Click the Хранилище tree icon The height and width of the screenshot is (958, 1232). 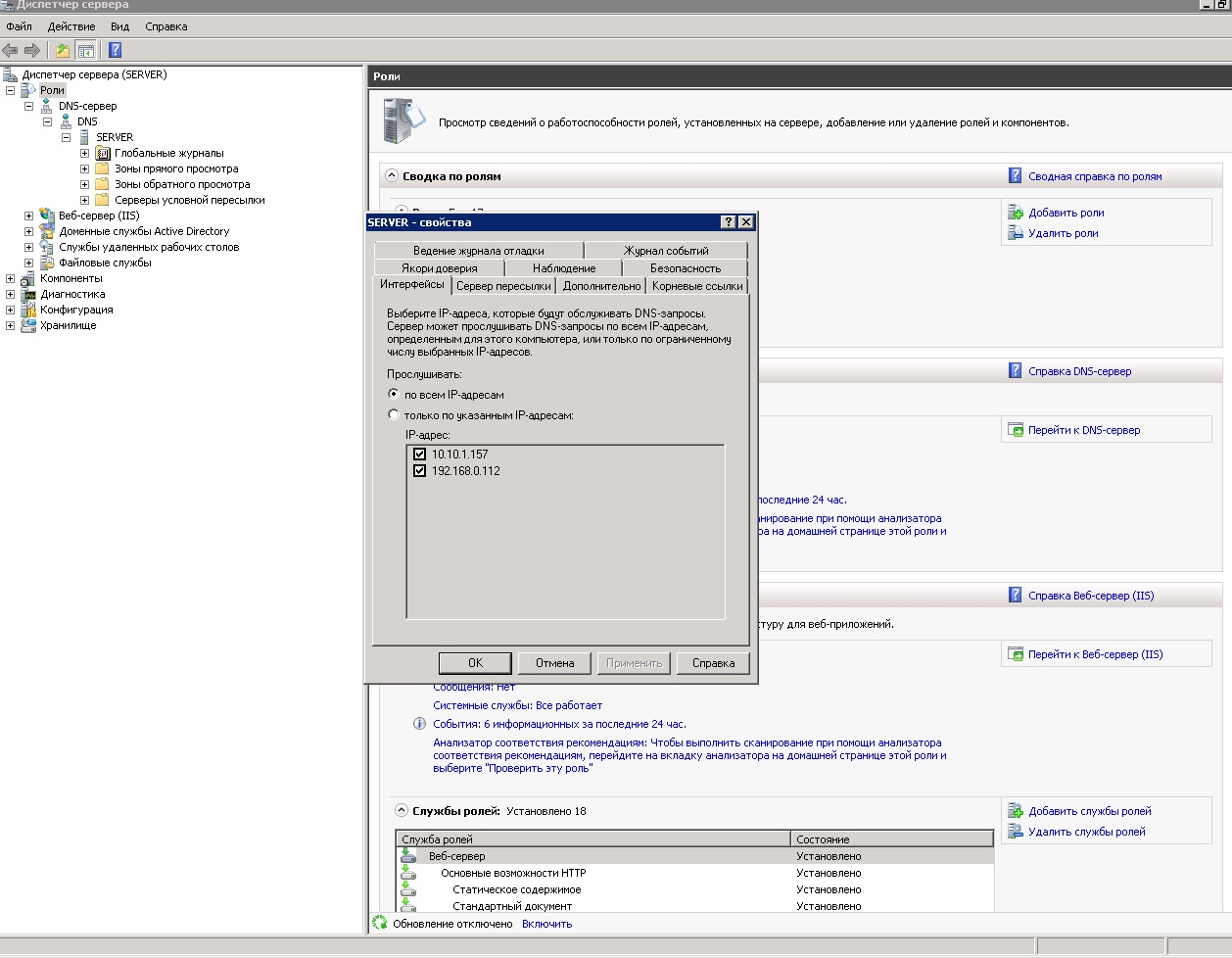click(28, 325)
